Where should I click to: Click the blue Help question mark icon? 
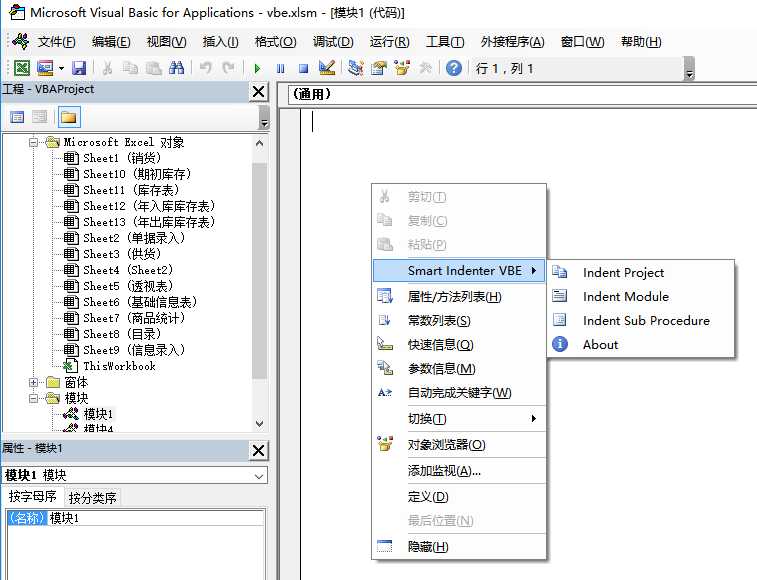coord(454,68)
